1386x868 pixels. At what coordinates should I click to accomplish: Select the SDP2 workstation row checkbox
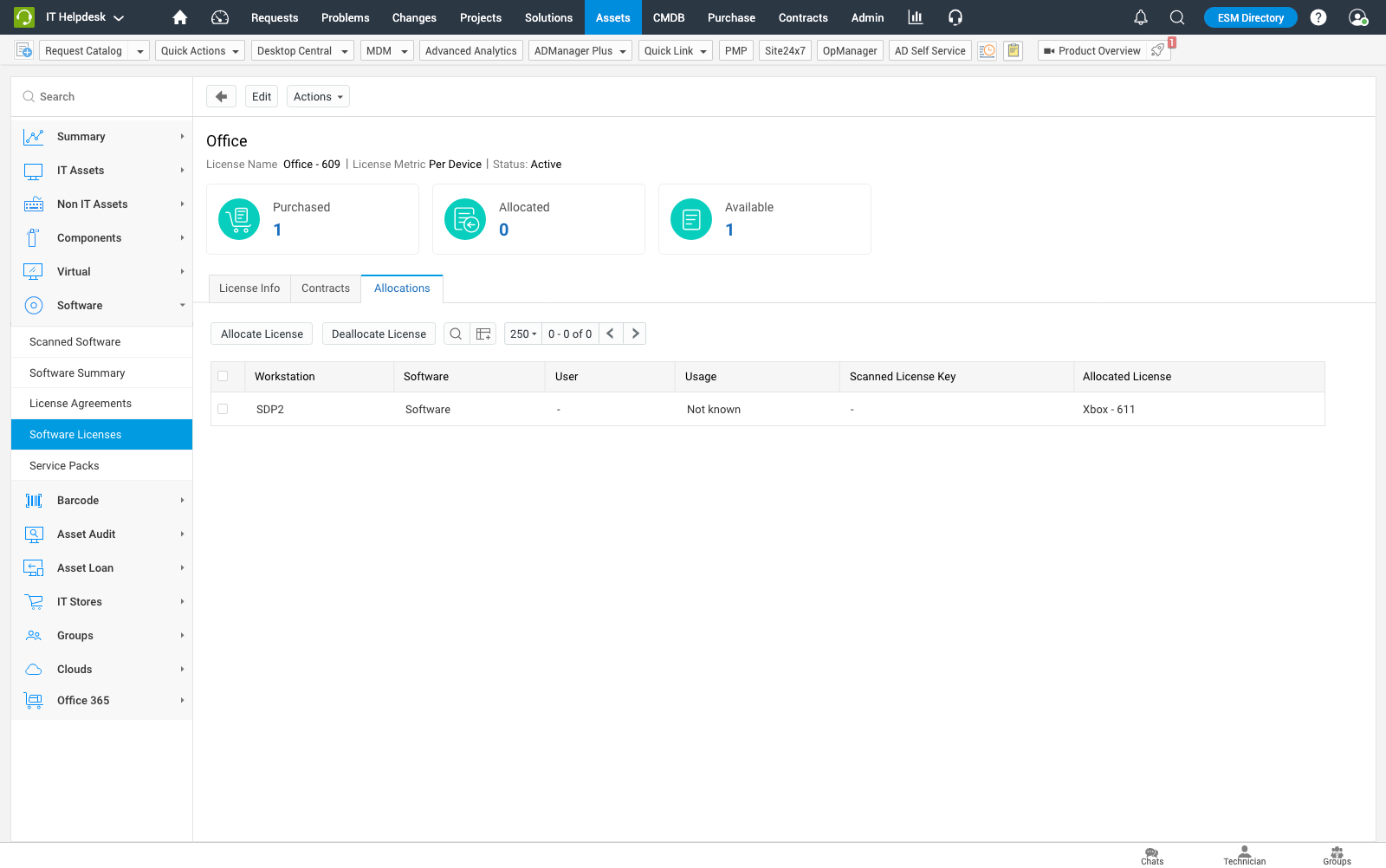coord(223,409)
